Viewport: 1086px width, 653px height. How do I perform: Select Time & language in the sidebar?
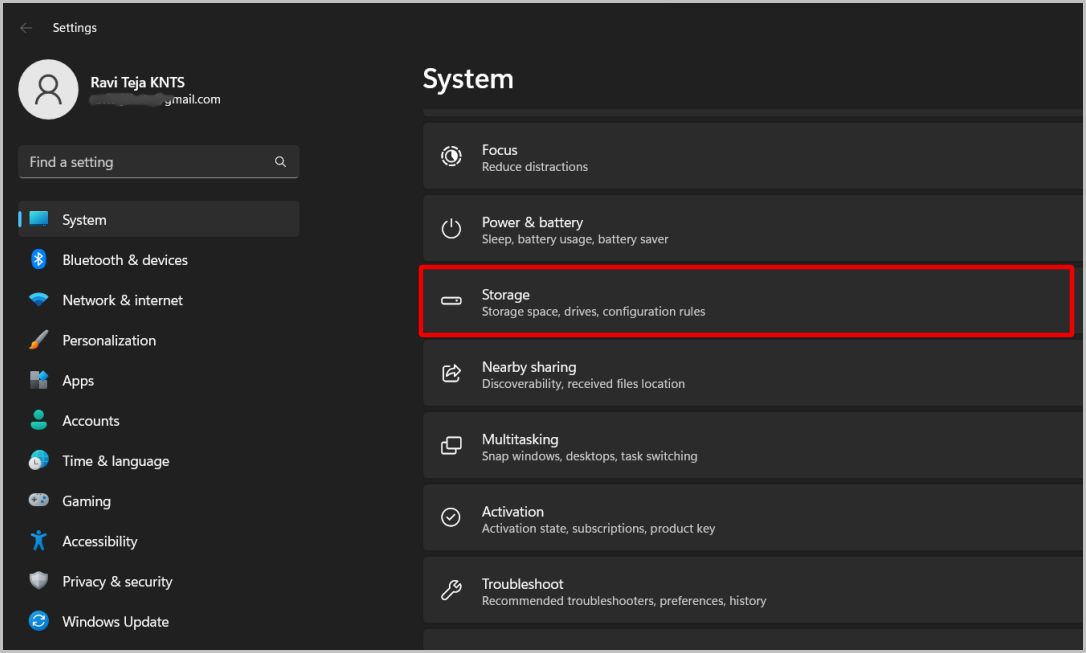coord(115,460)
